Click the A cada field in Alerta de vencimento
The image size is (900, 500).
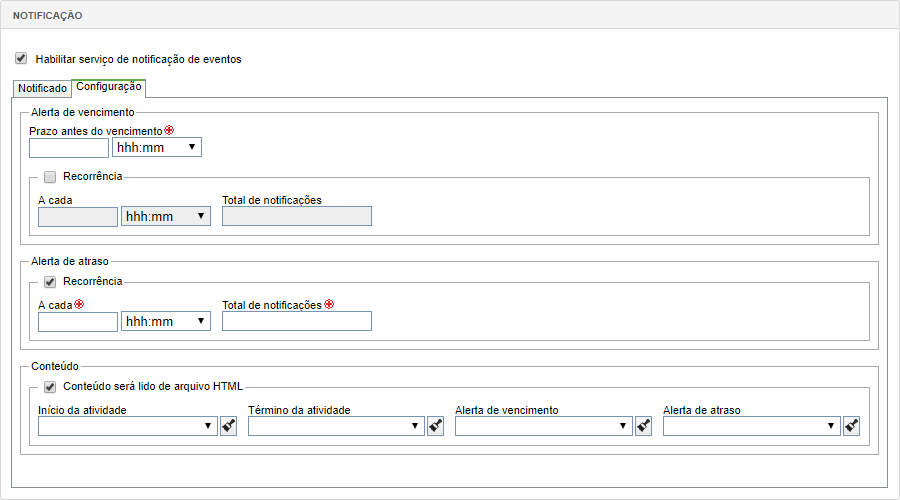pyautogui.click(x=78, y=216)
